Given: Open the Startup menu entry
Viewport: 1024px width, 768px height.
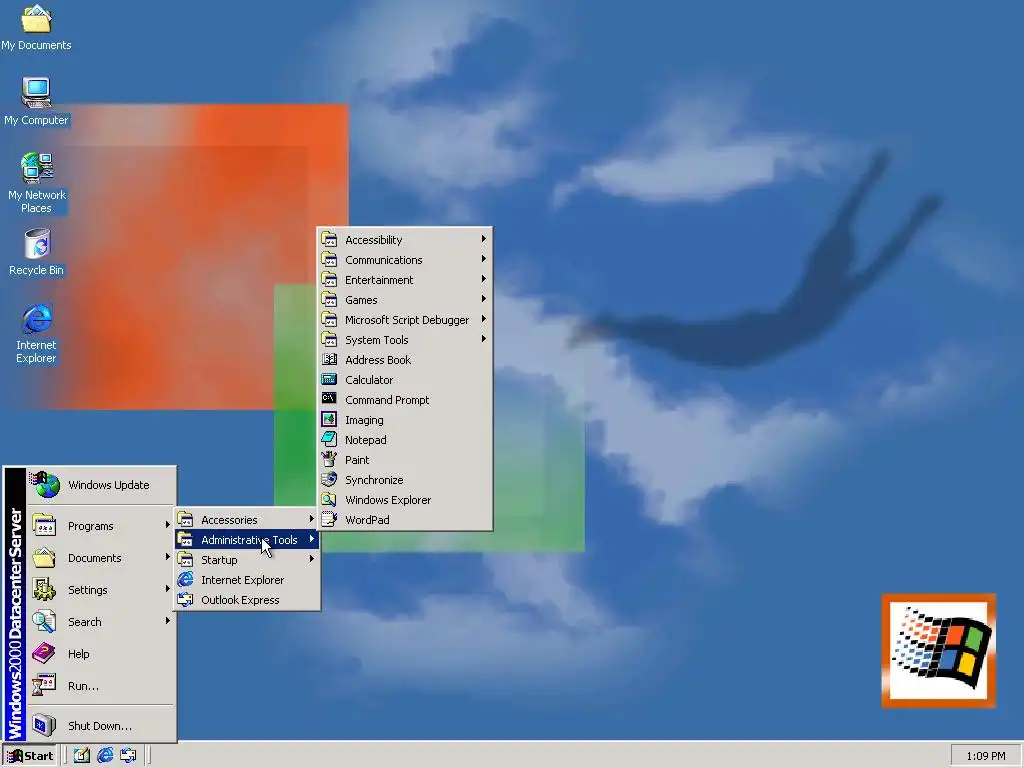Looking at the screenshot, I should (247, 560).
